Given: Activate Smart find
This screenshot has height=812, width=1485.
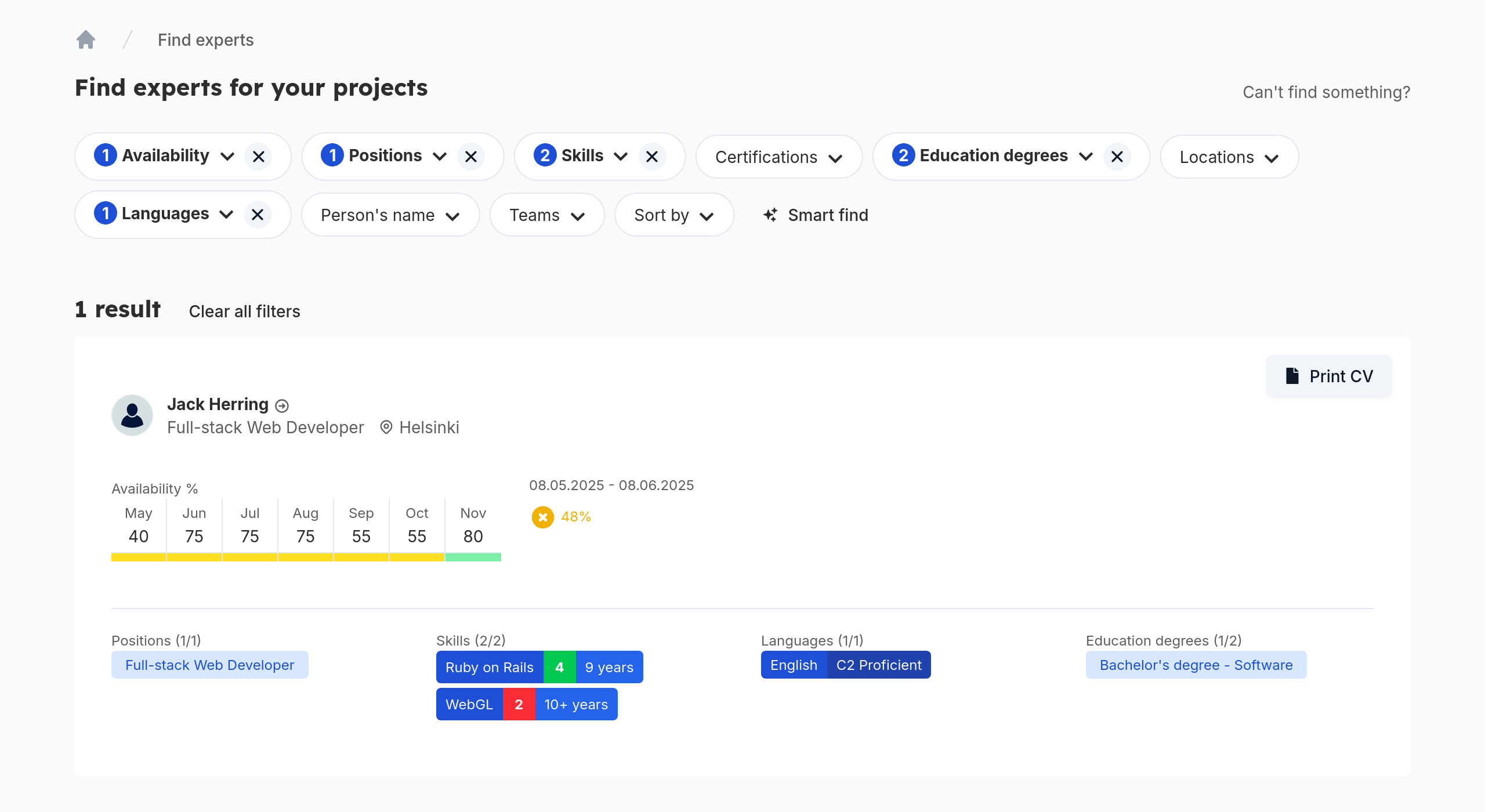Looking at the screenshot, I should (x=816, y=215).
